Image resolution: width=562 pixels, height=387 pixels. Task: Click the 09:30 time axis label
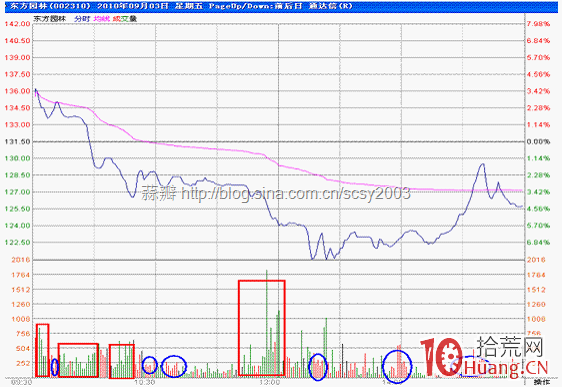click(22, 382)
